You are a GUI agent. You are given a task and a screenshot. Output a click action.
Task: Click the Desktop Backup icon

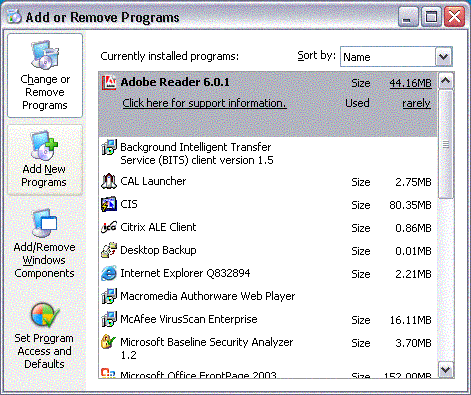point(109,250)
